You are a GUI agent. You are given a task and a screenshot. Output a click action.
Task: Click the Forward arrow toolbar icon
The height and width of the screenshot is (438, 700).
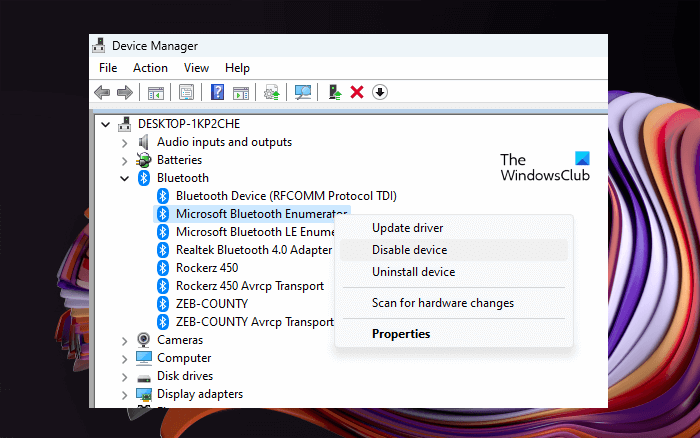point(125,92)
